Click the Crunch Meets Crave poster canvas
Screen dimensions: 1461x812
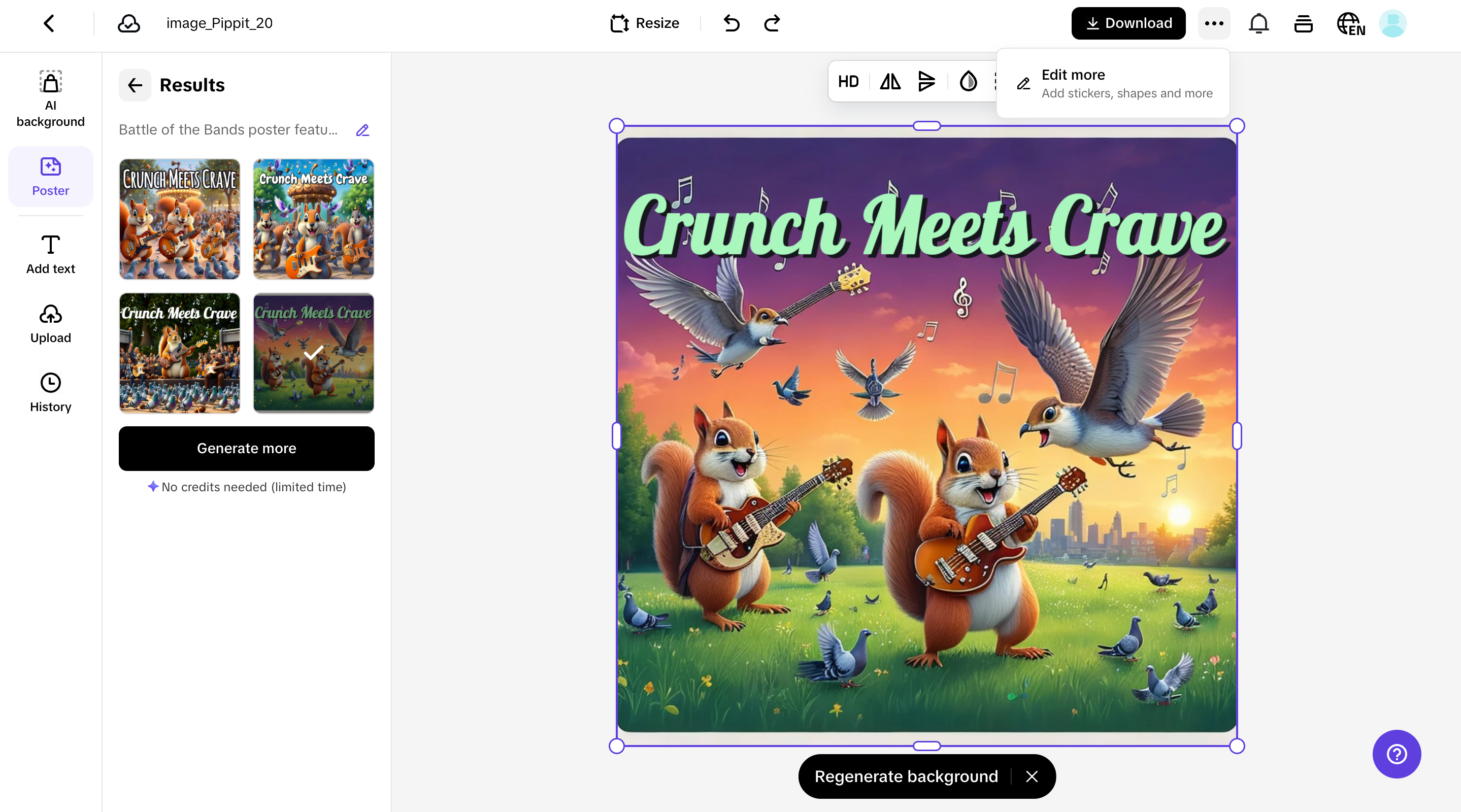tap(927, 436)
